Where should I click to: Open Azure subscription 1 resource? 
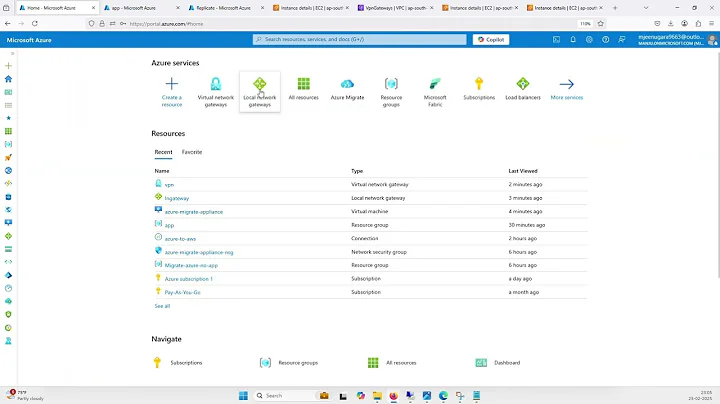click(188, 279)
